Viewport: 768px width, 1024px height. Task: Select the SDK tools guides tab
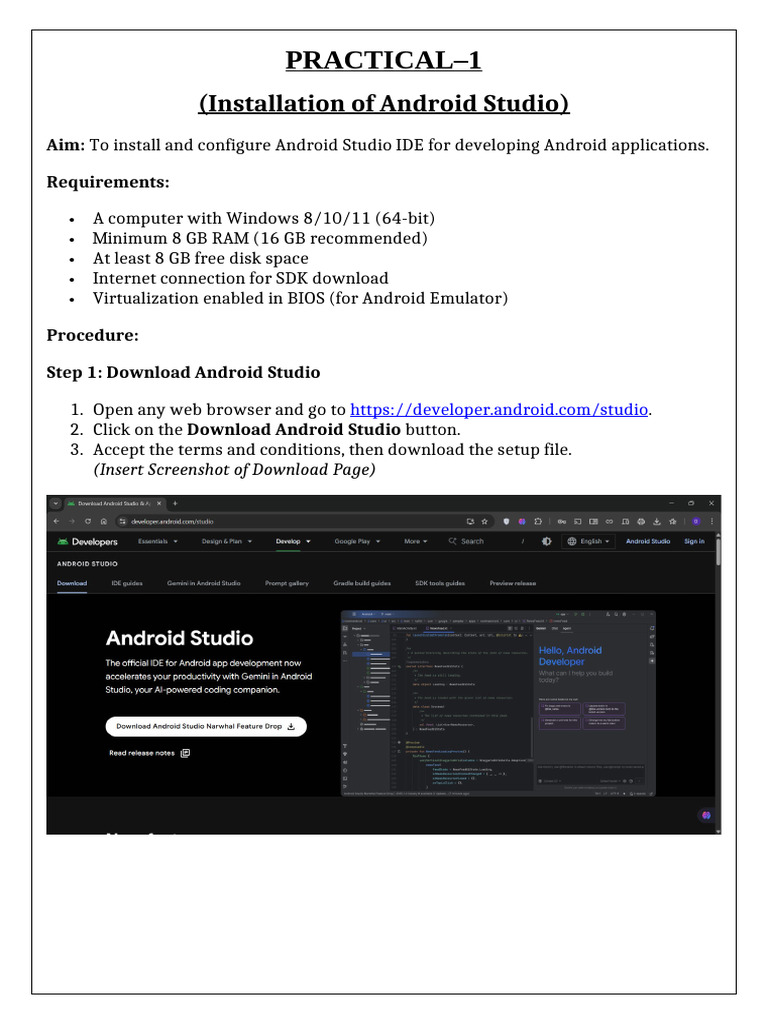[440, 583]
